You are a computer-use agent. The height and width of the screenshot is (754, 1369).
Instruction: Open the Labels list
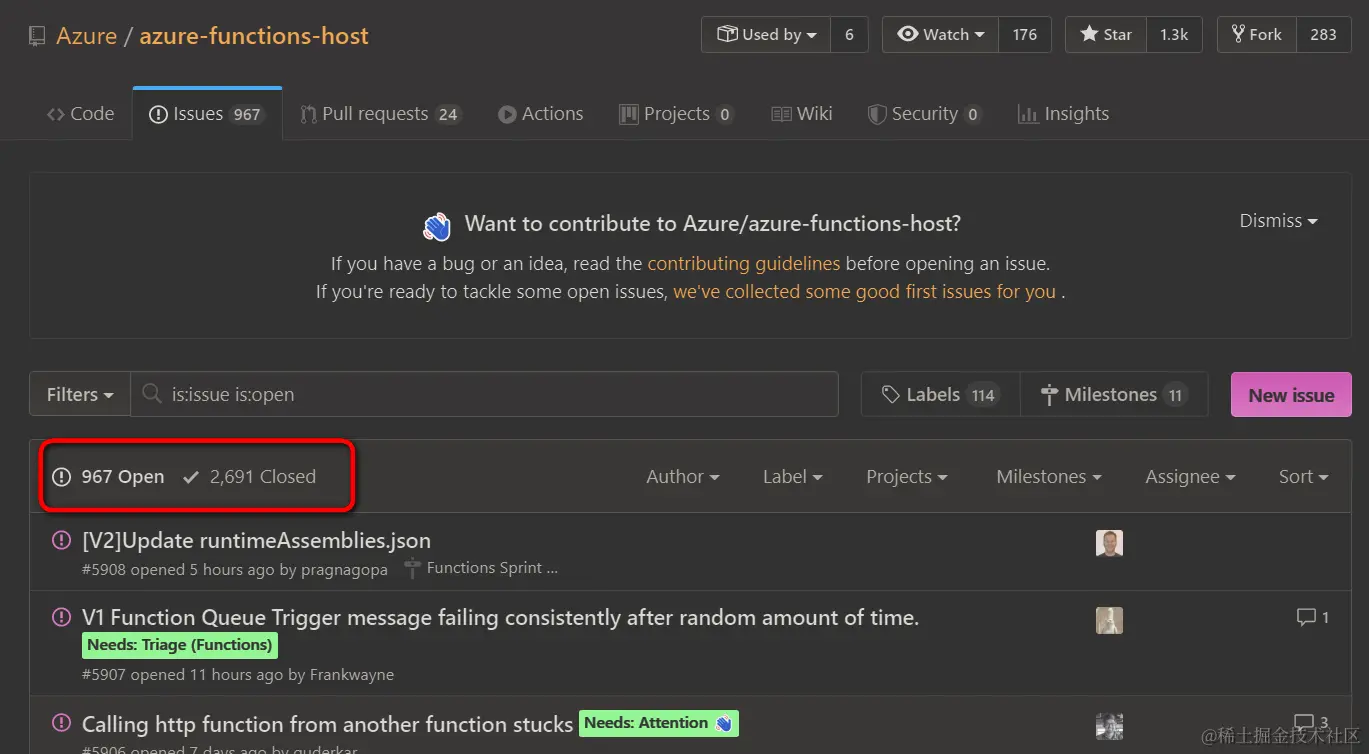coord(940,394)
